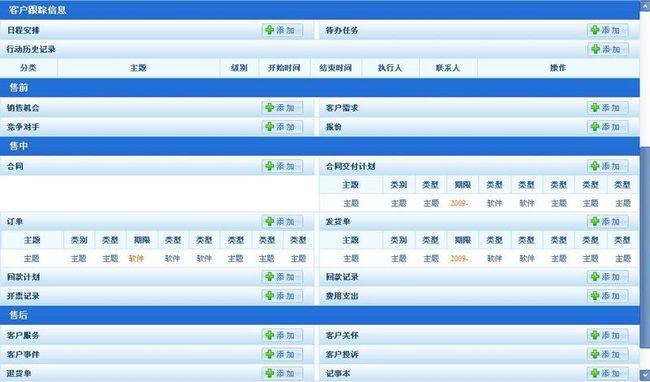The image size is (650, 382).
Task: Click the green plus icon for 客户服务
Action: [269, 335]
